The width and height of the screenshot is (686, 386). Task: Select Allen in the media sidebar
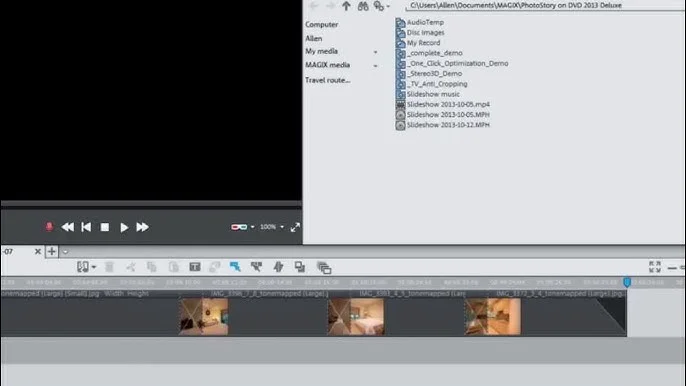pyautogui.click(x=314, y=39)
